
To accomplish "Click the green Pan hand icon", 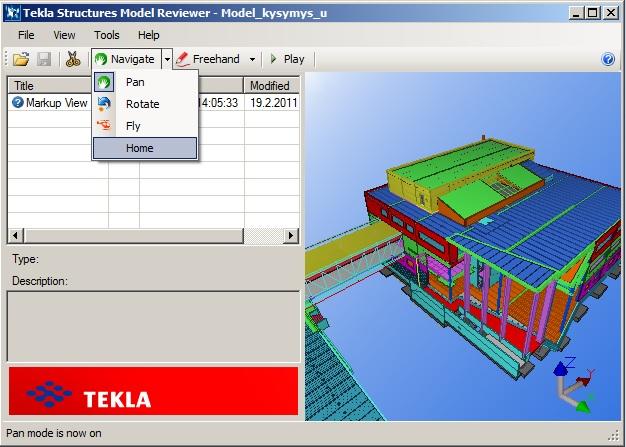I will click(x=104, y=82).
